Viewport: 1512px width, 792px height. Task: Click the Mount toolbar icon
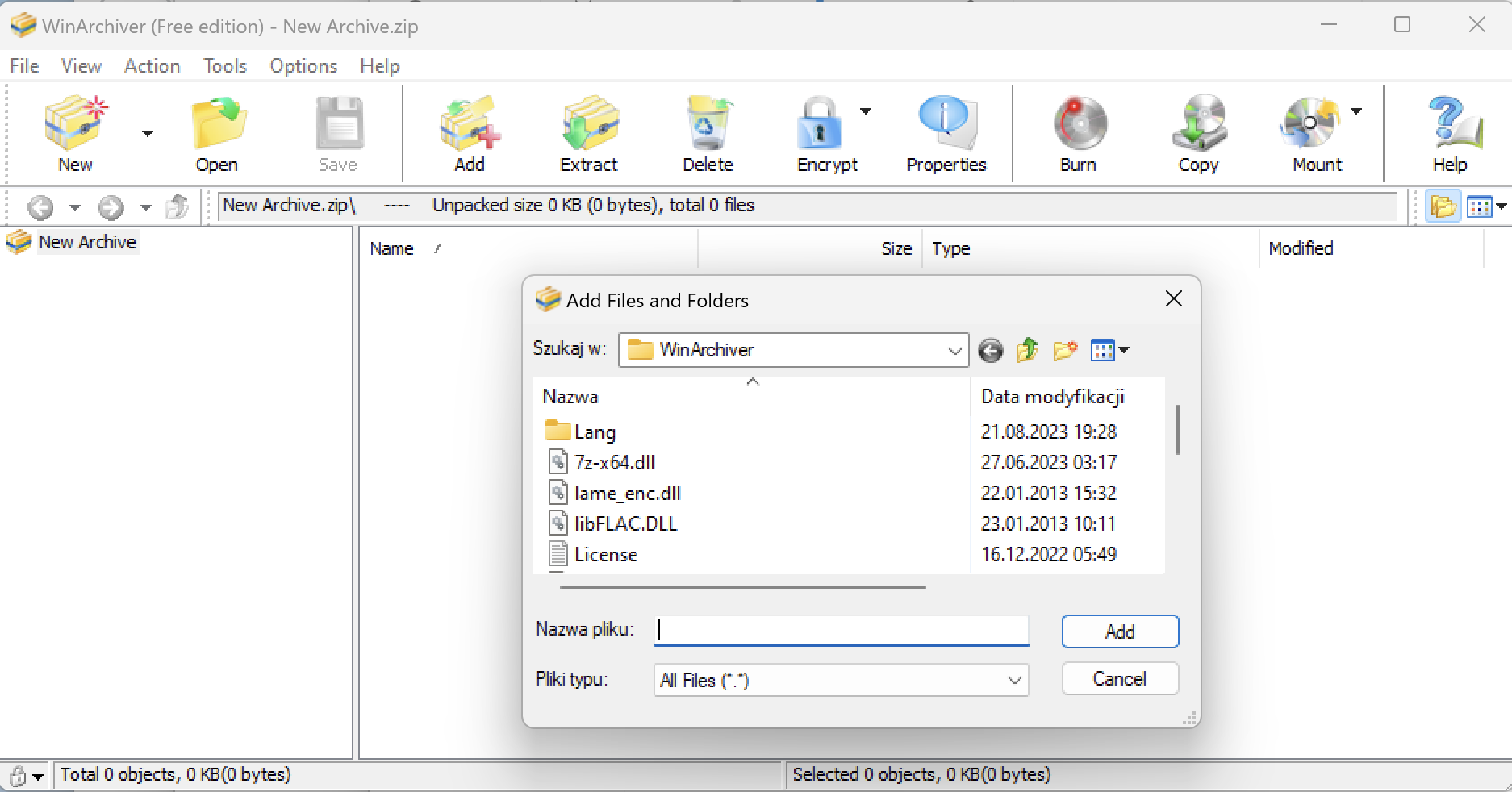click(1309, 123)
